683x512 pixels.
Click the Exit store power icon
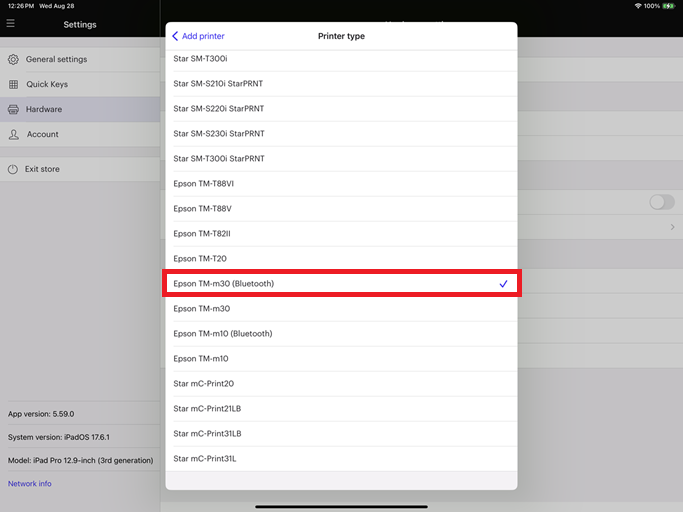pos(13,169)
